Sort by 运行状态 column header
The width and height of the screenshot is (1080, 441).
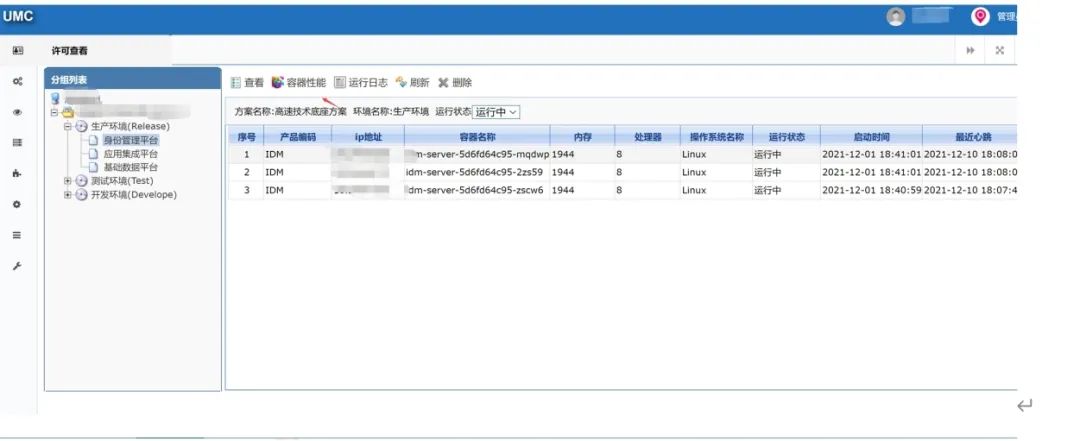pyautogui.click(x=787, y=137)
